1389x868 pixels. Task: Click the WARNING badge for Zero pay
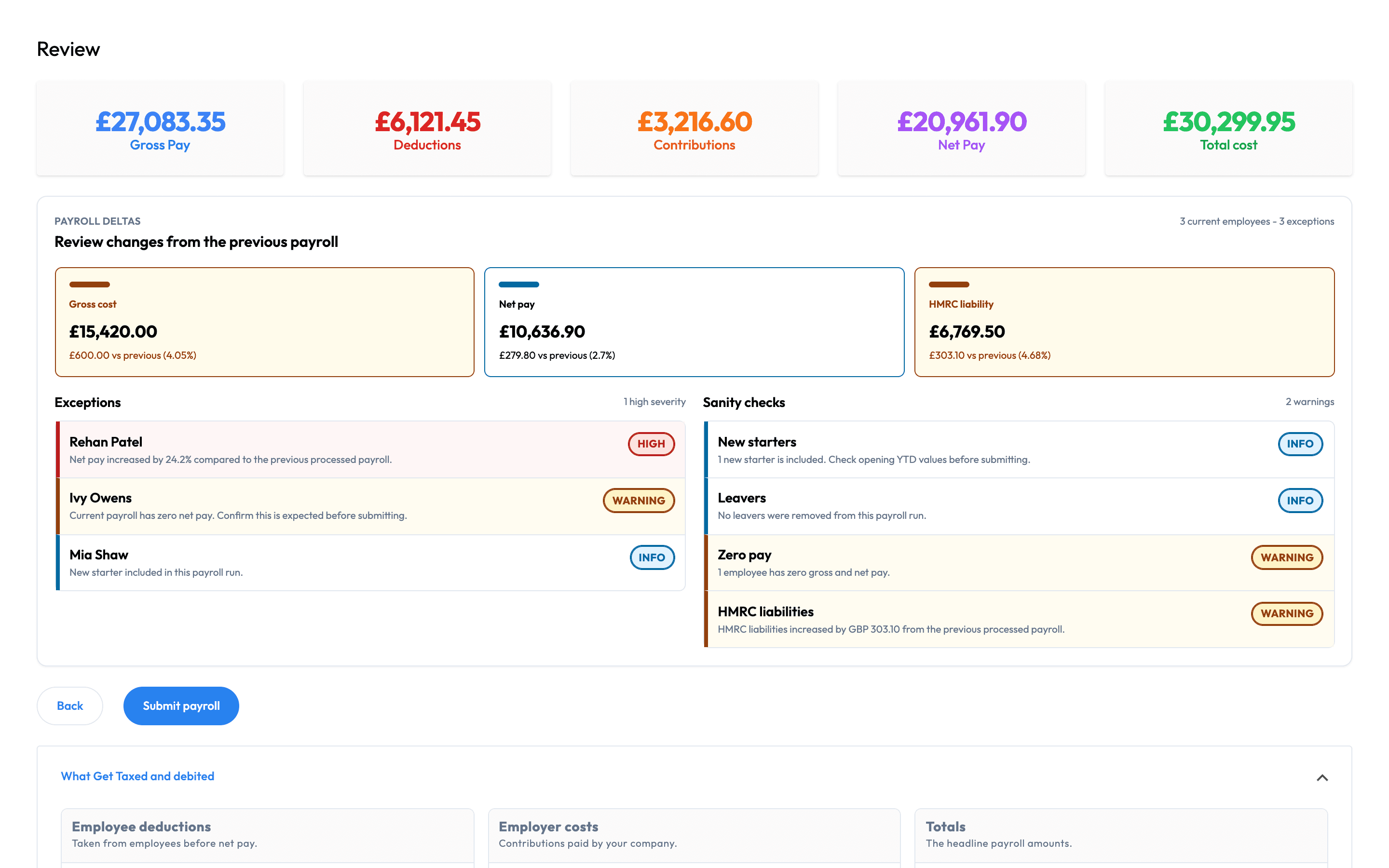tap(1287, 557)
